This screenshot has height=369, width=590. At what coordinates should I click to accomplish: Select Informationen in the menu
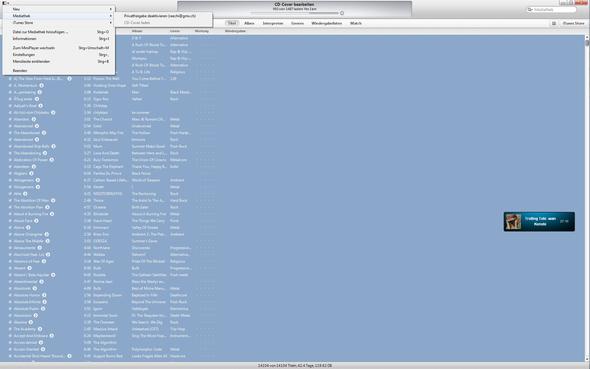click(59, 39)
